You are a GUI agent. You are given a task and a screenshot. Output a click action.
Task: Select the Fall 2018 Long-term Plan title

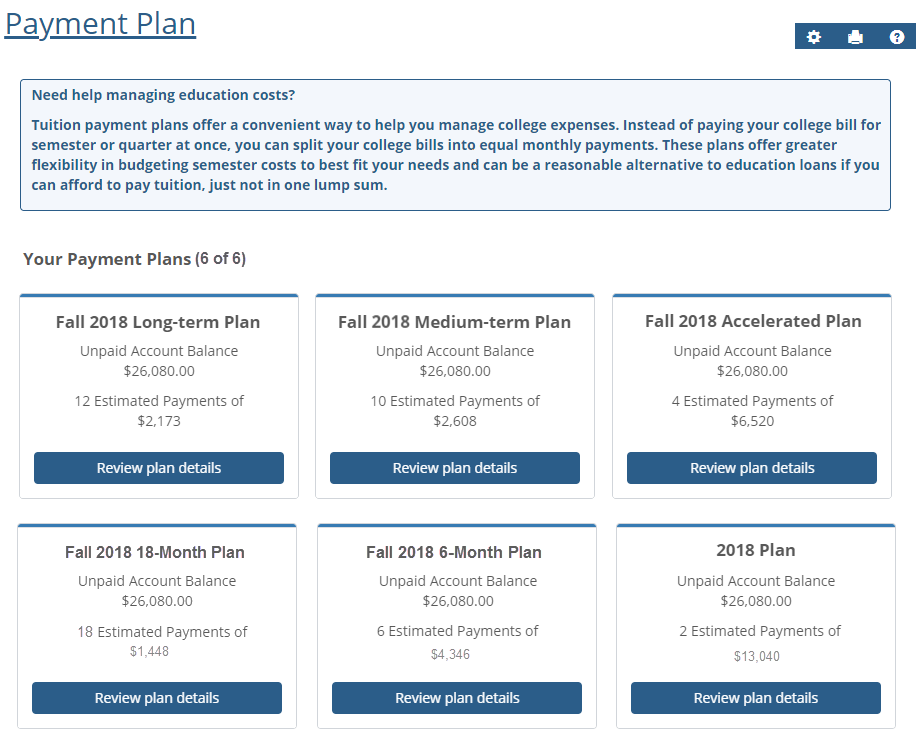click(x=158, y=322)
